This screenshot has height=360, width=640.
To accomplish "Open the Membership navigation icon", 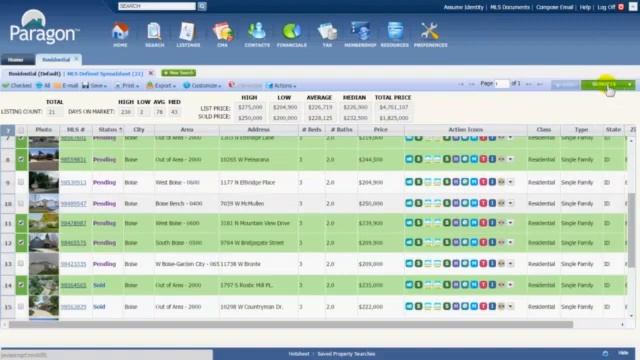I will (x=360, y=35).
